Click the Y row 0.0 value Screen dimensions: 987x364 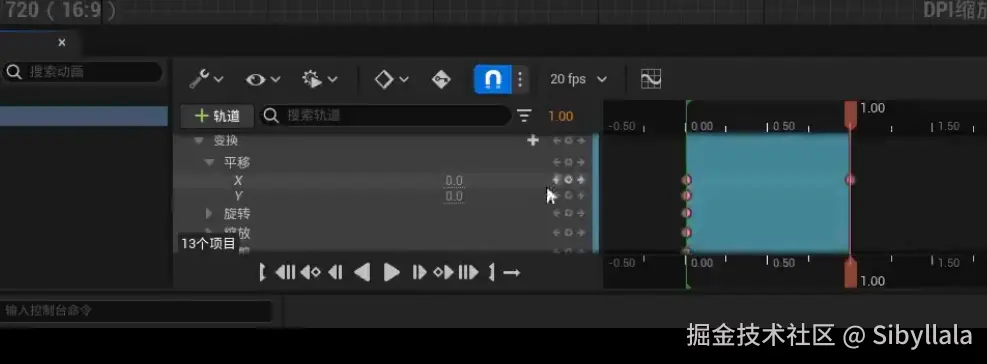[x=454, y=196]
